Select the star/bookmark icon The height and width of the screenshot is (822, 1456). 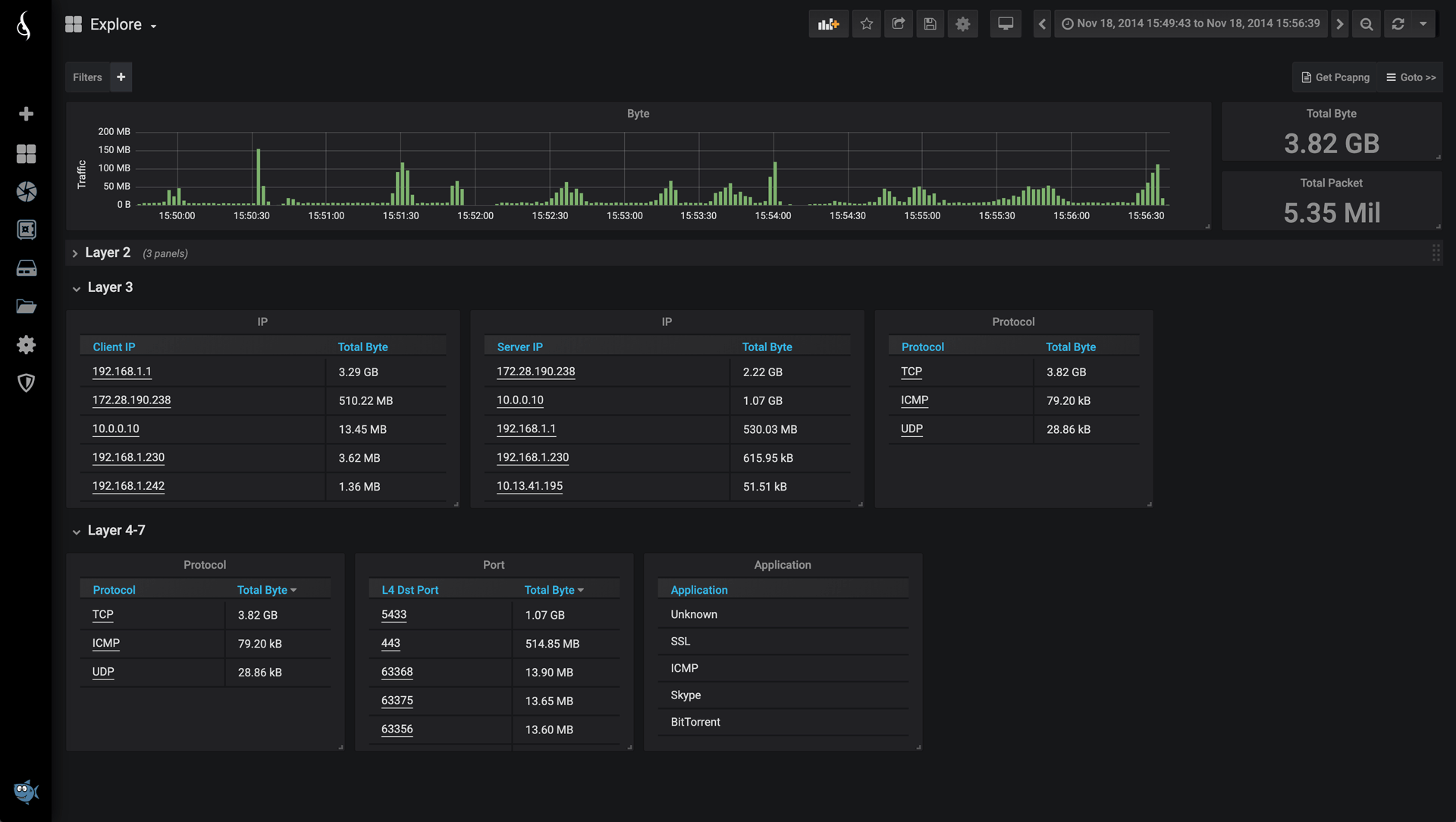(x=865, y=24)
